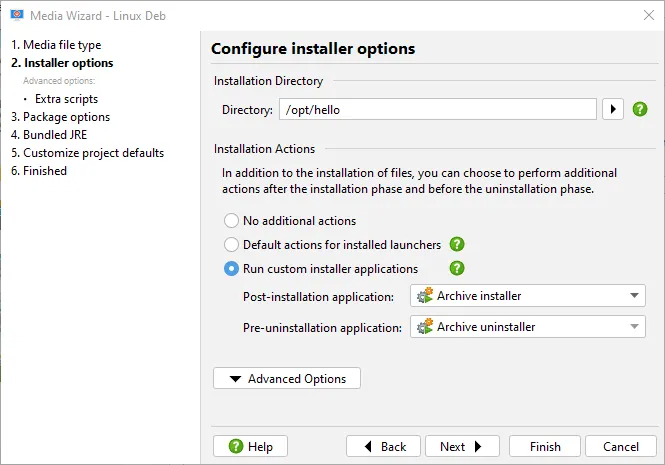The width and height of the screenshot is (665, 465).
Task: Click the Media Wizard title bar icon
Action: [x=17, y=16]
